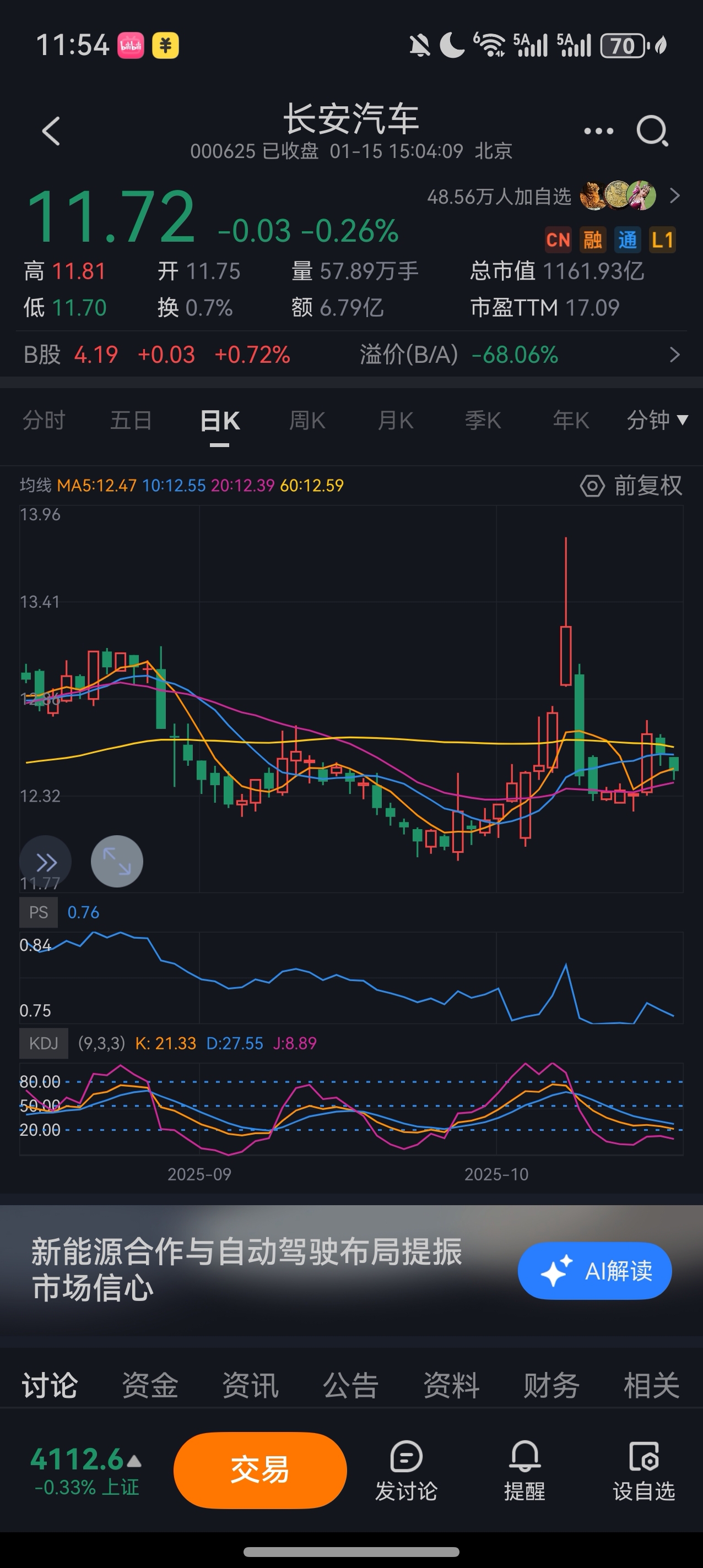
Task: Tap the tall red candlestick spike
Action: coord(566,612)
